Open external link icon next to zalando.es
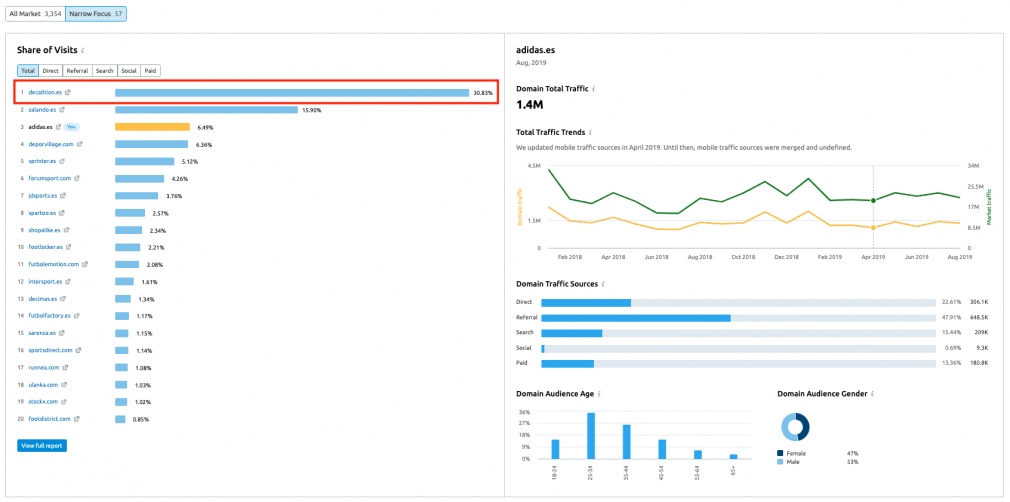The width and height of the screenshot is (1010, 502). tap(62, 110)
